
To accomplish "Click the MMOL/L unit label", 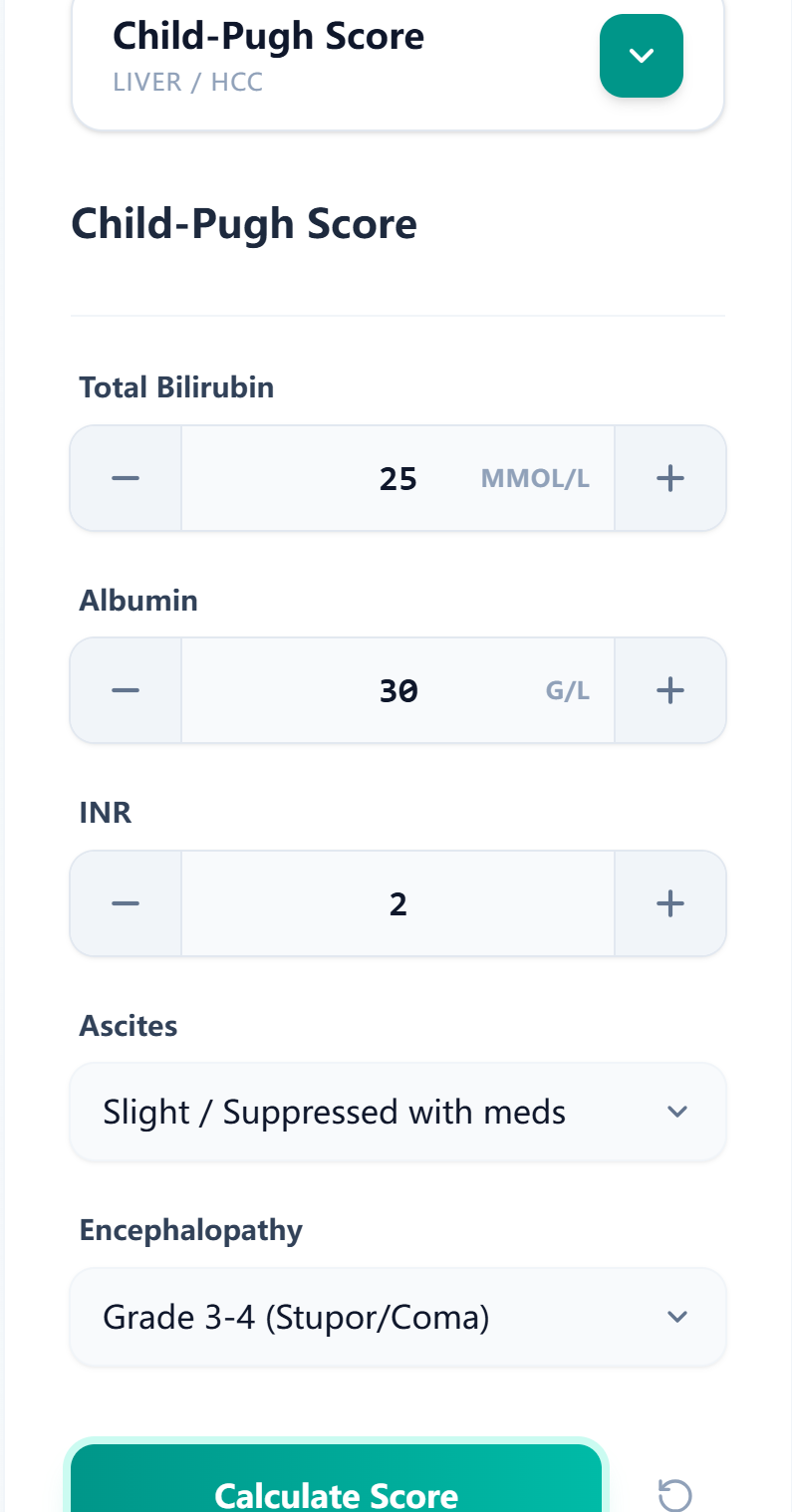I will pos(535,478).
